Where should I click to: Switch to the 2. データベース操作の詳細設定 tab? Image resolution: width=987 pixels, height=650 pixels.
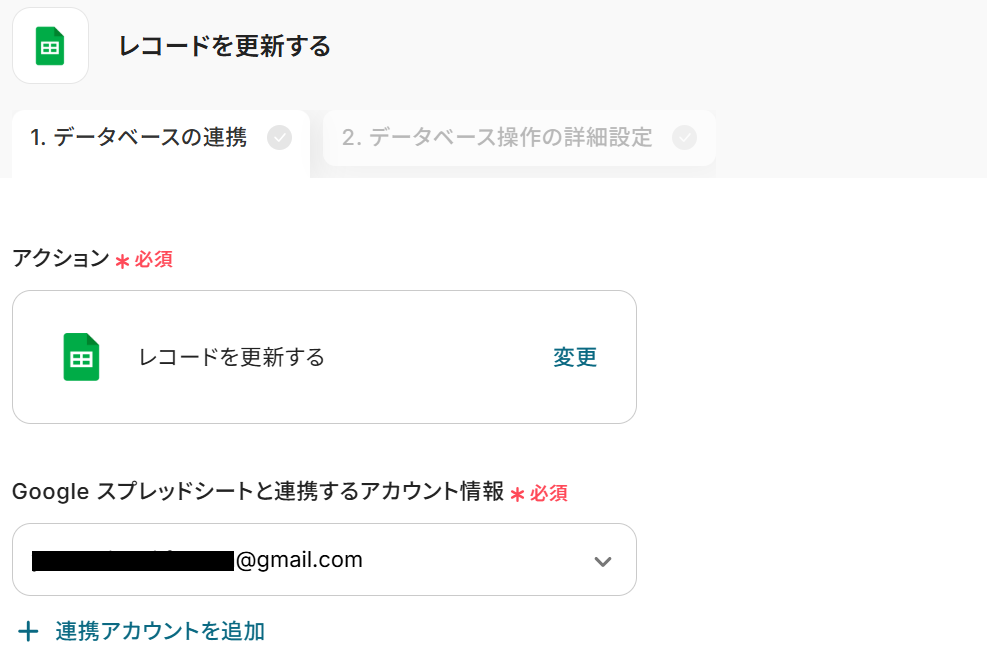[x=497, y=138]
